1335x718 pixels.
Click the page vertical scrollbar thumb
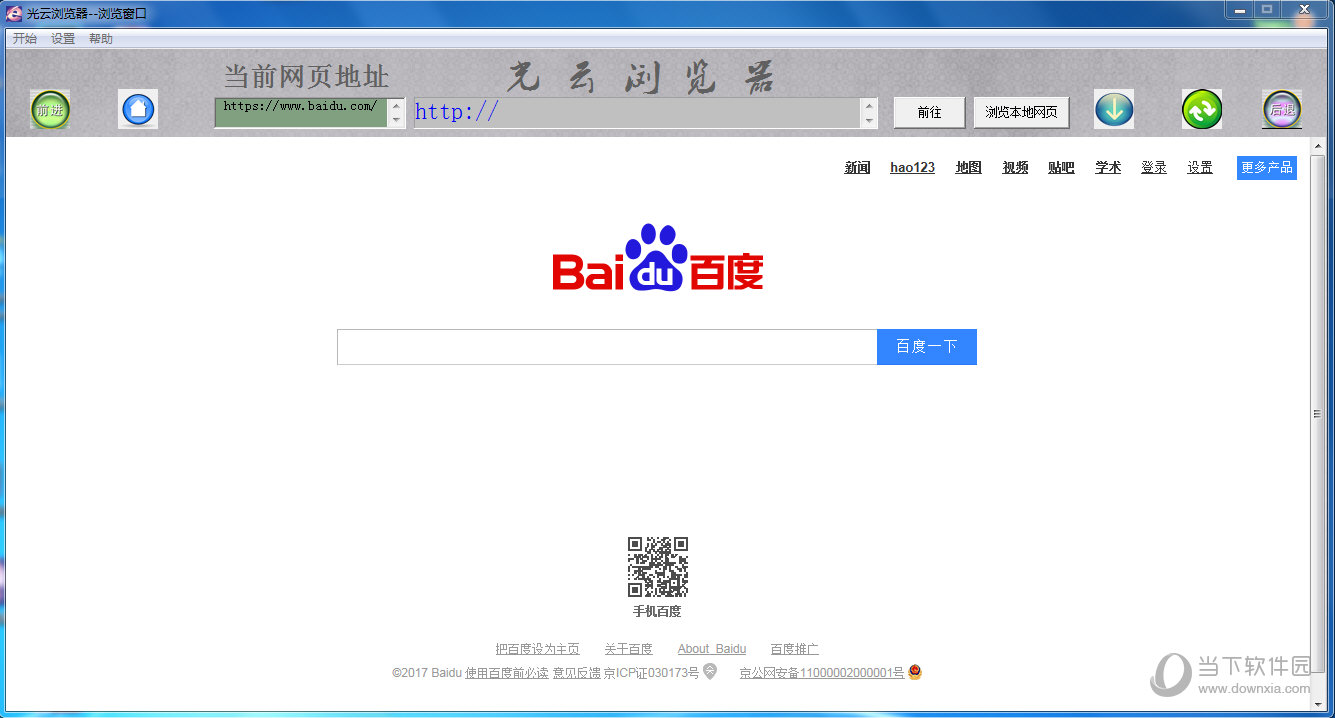pyautogui.click(x=1317, y=413)
